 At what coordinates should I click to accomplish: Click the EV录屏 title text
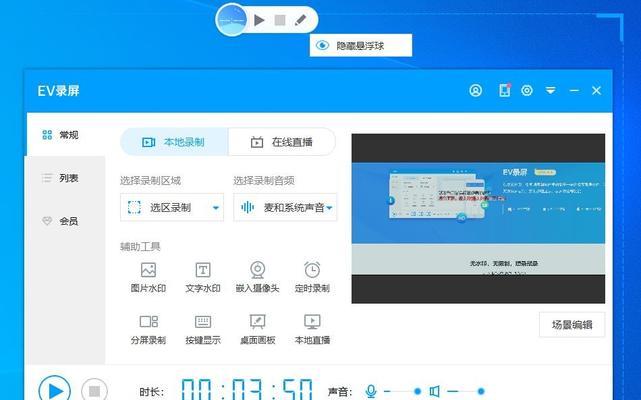58,90
